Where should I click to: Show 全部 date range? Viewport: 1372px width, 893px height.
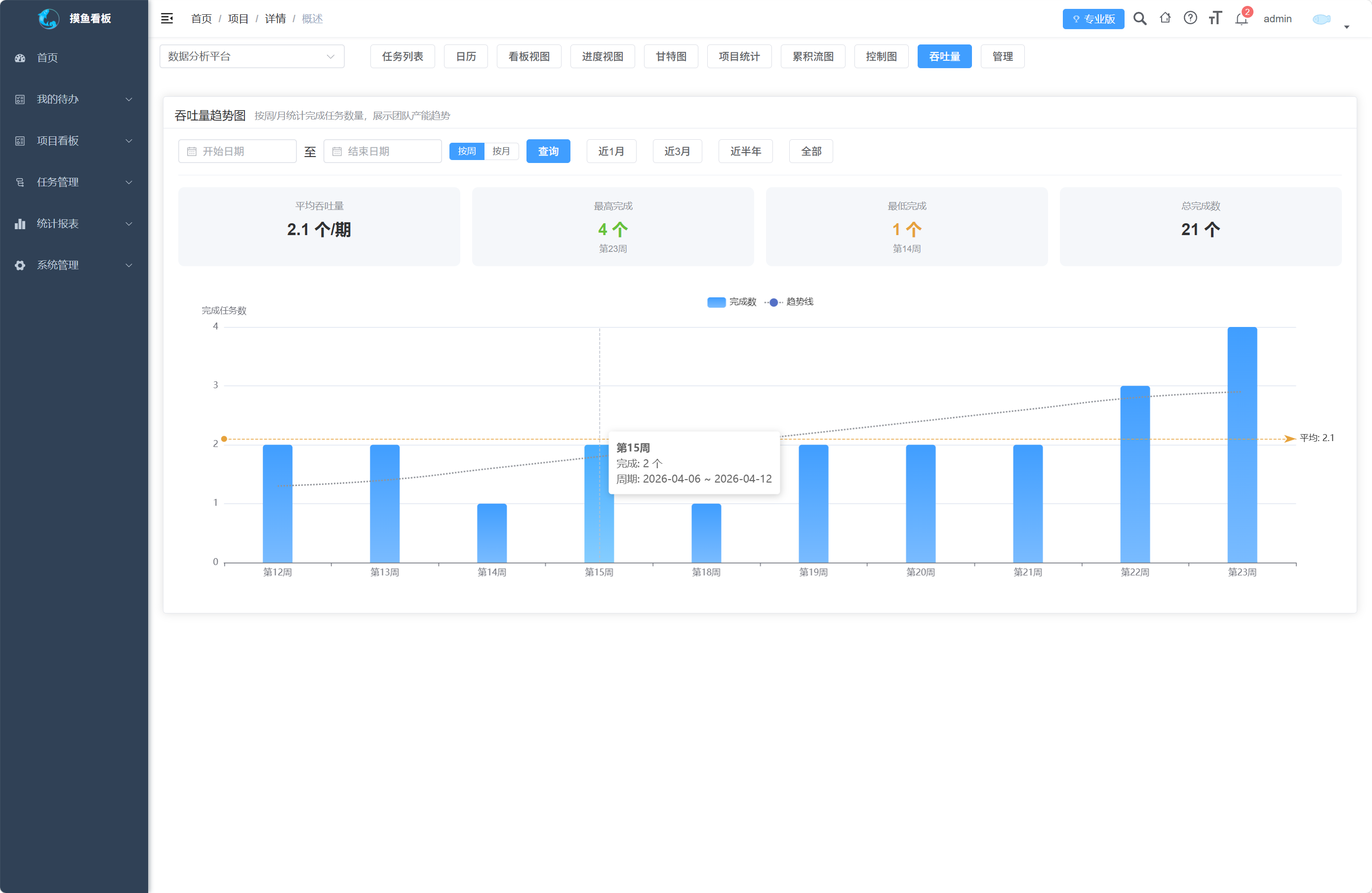pos(810,151)
